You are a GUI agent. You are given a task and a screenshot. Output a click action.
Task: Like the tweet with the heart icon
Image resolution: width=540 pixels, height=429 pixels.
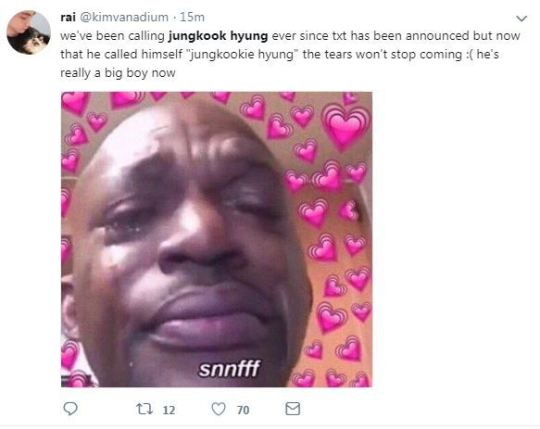point(218,409)
